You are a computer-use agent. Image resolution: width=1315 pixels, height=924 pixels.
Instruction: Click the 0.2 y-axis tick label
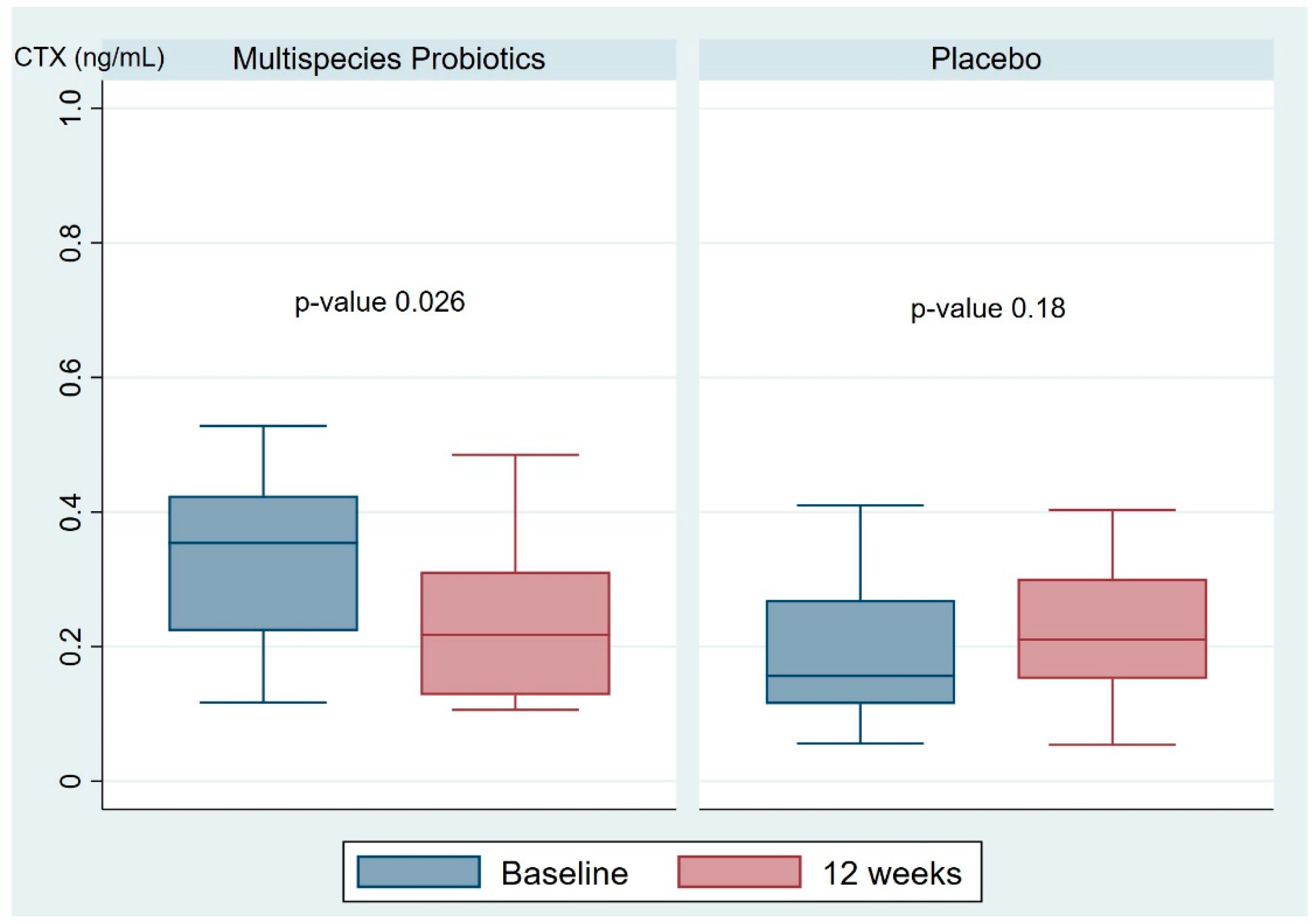[x=70, y=646]
